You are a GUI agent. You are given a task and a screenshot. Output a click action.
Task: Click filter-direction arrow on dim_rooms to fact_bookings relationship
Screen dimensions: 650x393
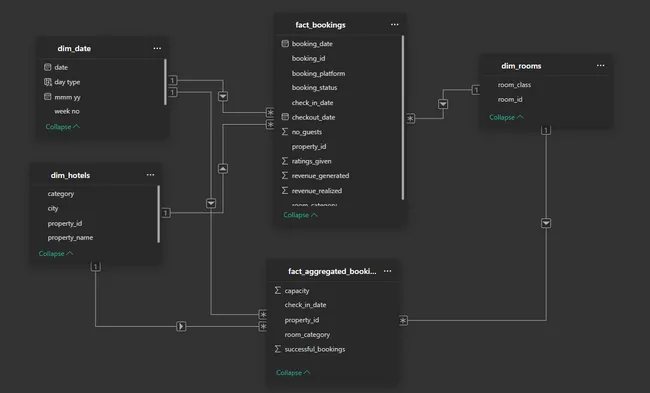click(x=443, y=104)
